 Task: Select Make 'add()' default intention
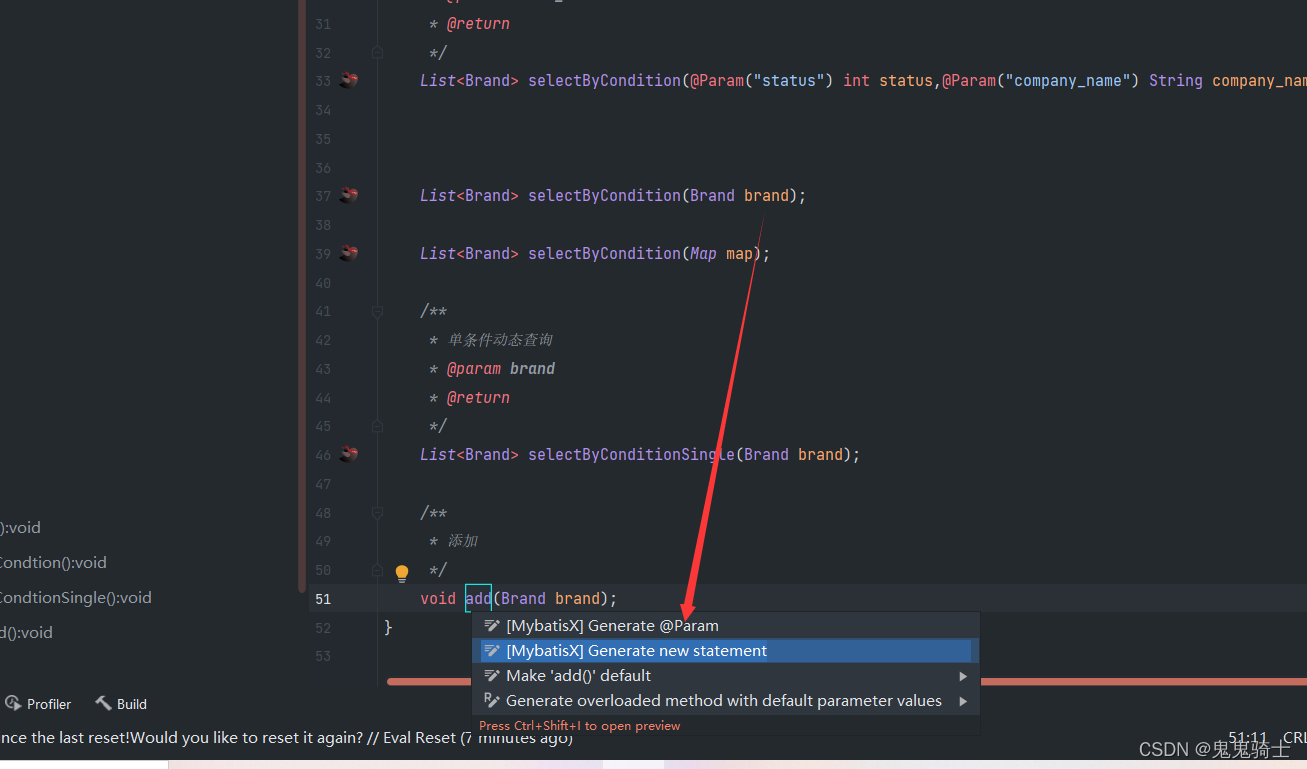[x=725, y=675]
